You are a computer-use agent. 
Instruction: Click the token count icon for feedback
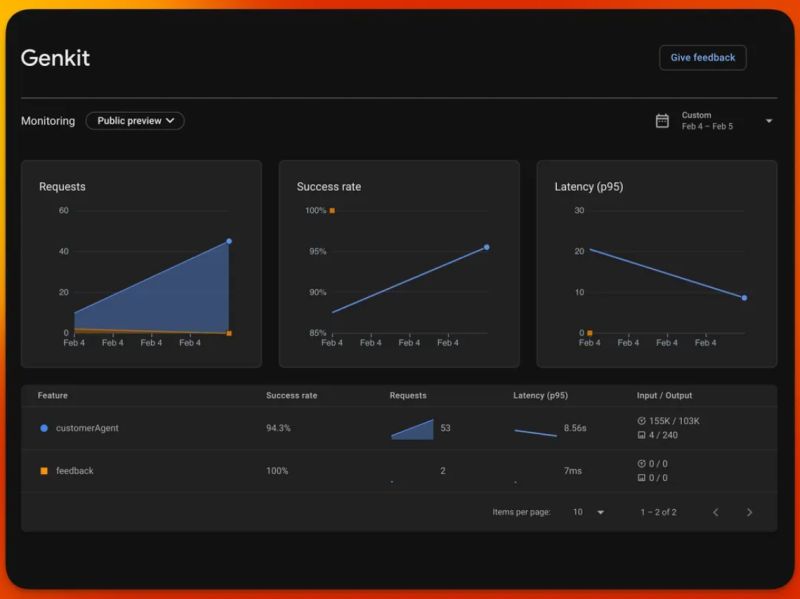(641, 464)
